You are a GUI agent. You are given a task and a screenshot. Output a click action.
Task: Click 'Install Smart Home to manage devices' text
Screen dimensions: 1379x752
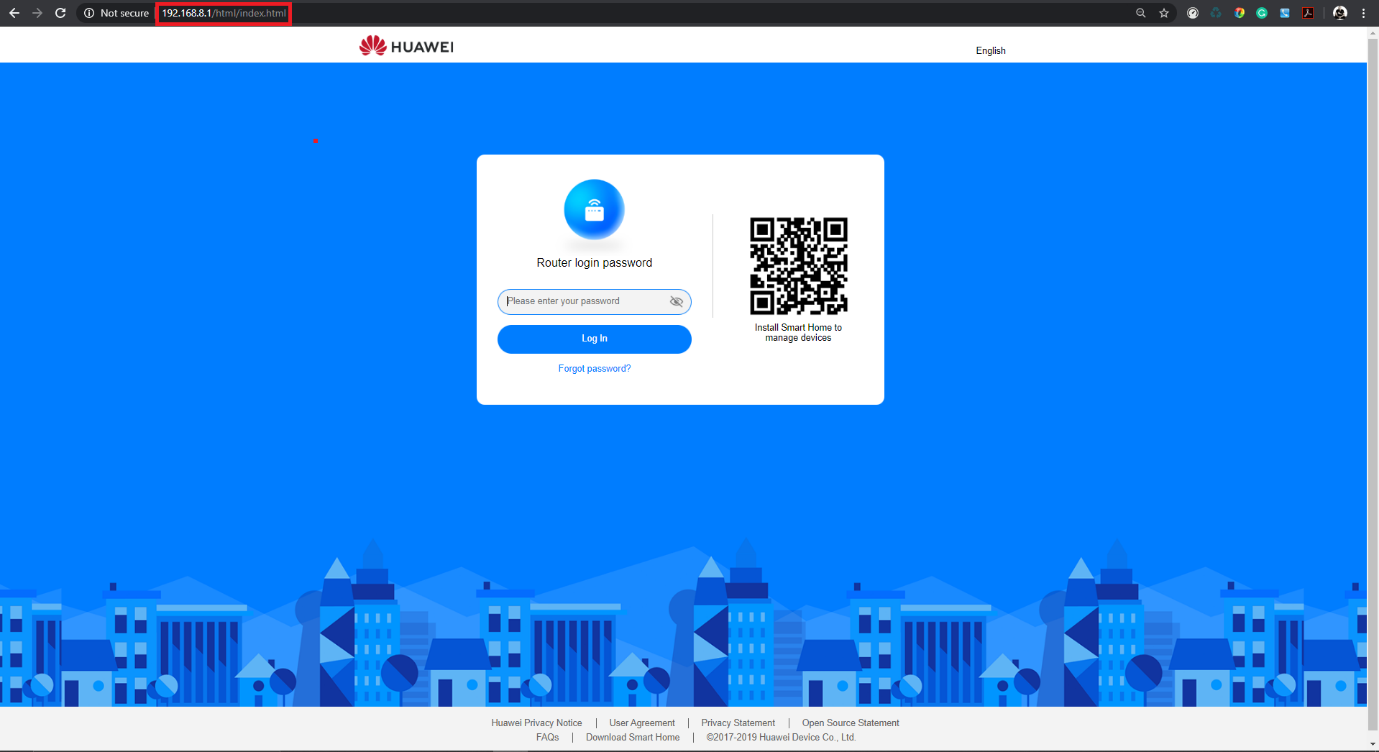point(798,333)
